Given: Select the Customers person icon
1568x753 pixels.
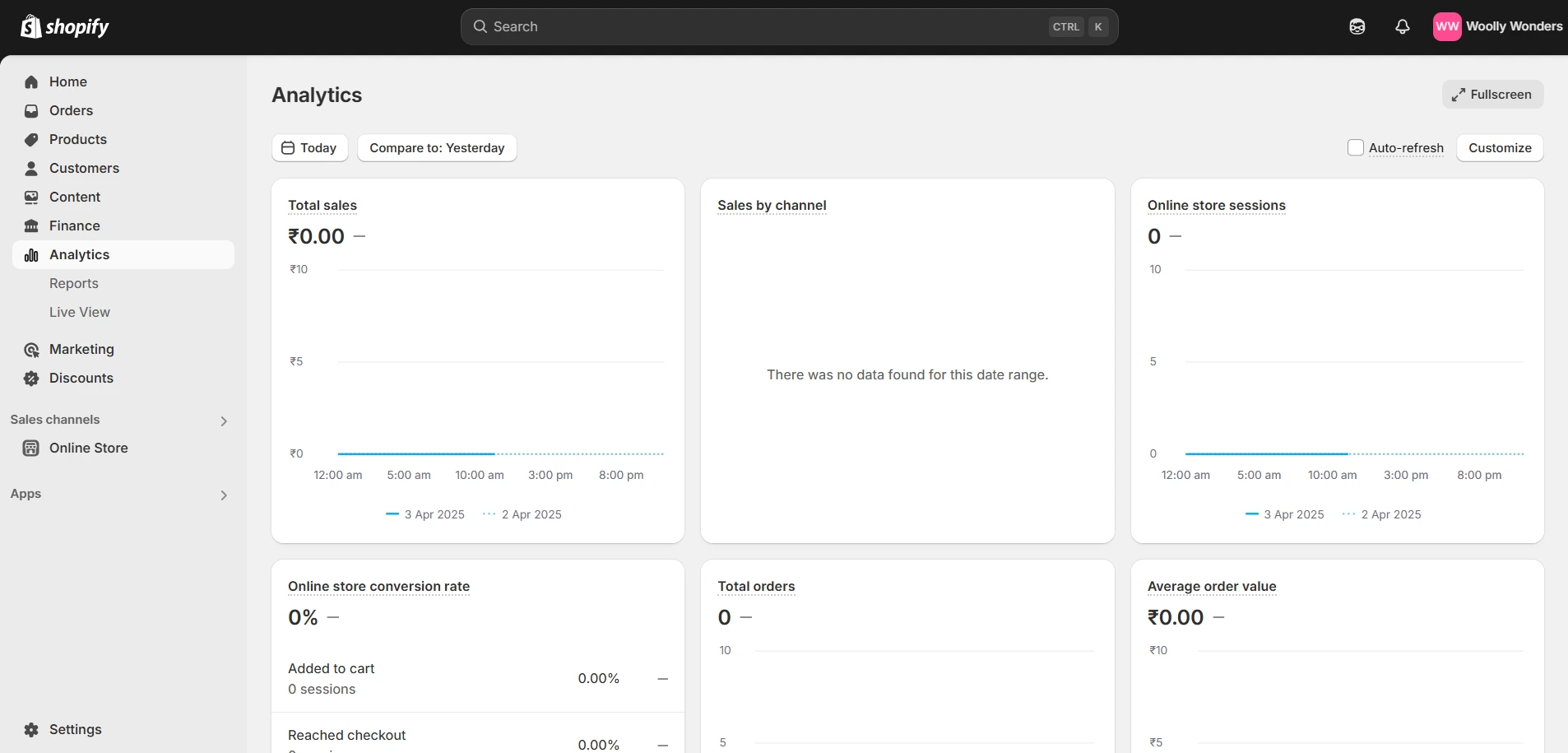Looking at the screenshot, I should coord(31,168).
